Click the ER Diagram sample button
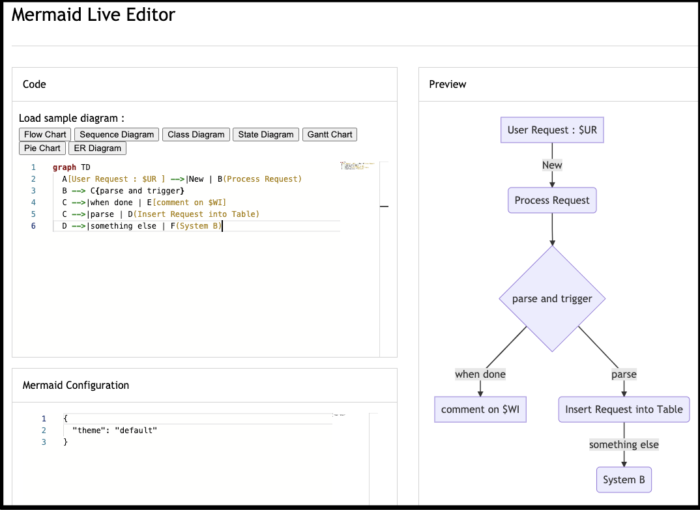This screenshot has height=510, width=700. tap(97, 148)
